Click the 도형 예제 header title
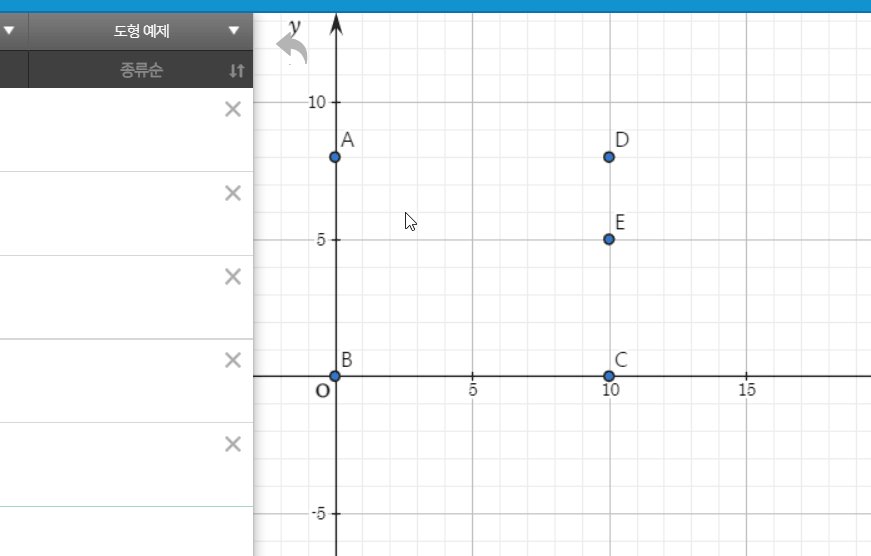 [x=141, y=31]
